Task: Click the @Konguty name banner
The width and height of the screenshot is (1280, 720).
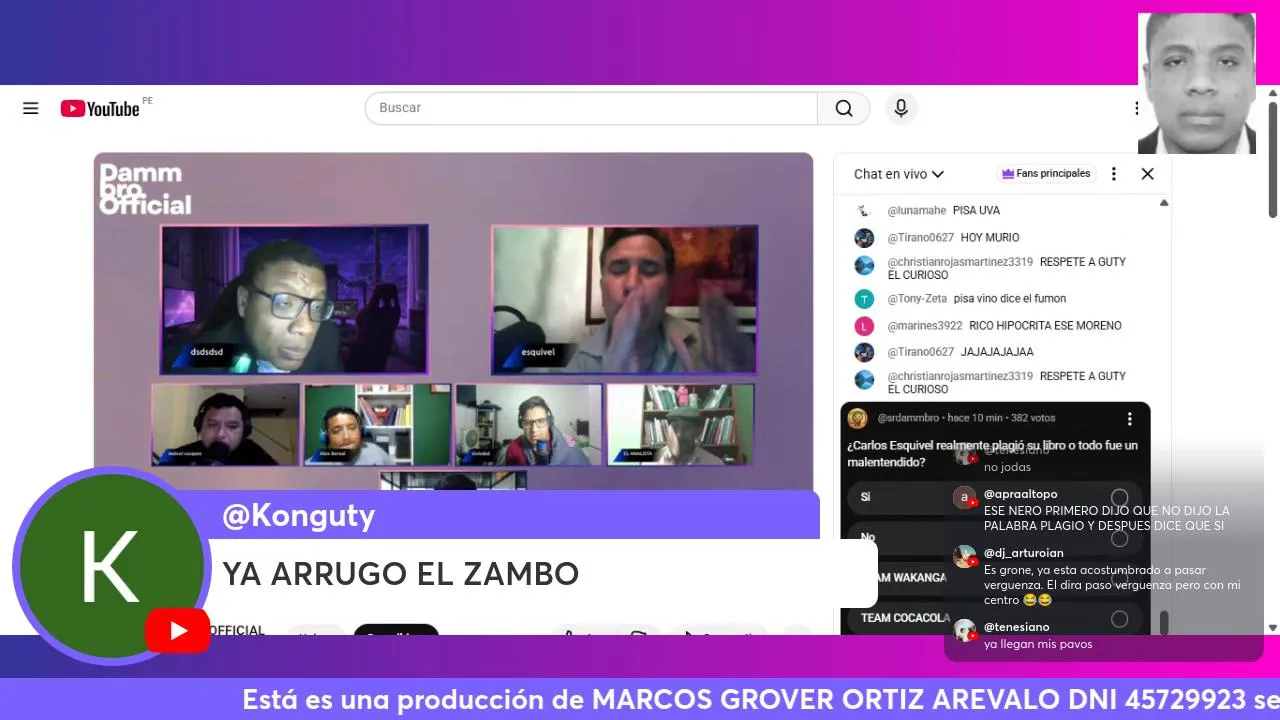Action: tap(298, 516)
